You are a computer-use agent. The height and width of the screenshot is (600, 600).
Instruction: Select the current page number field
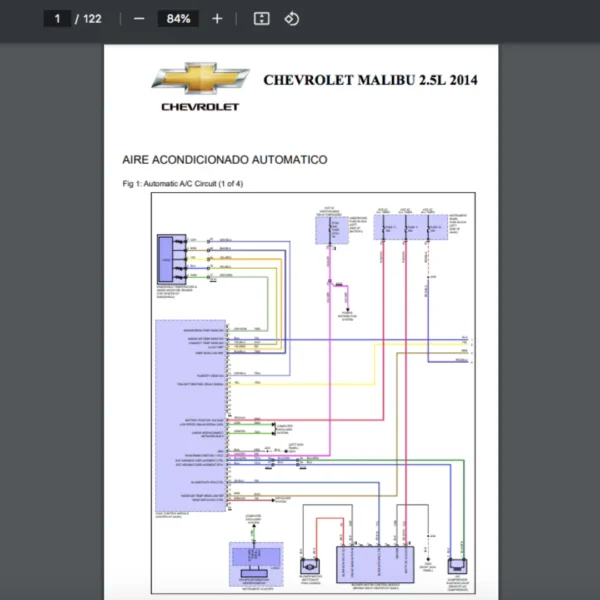pos(58,19)
